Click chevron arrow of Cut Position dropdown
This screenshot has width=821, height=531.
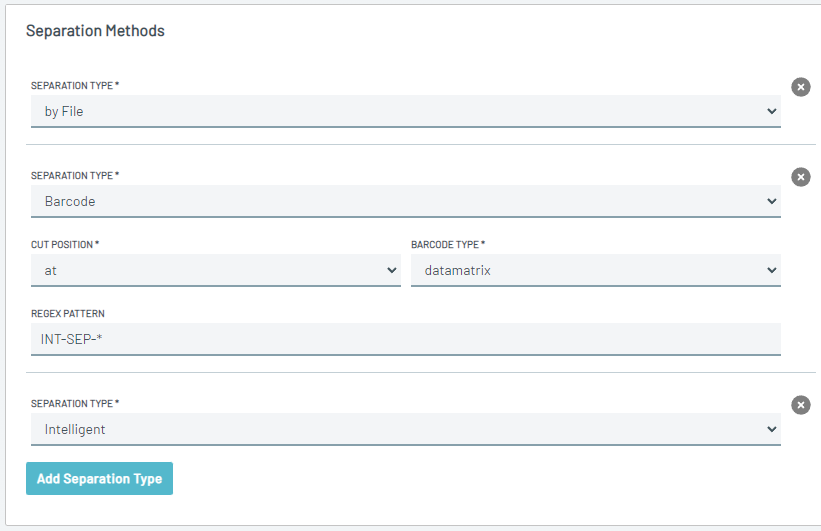(392, 270)
